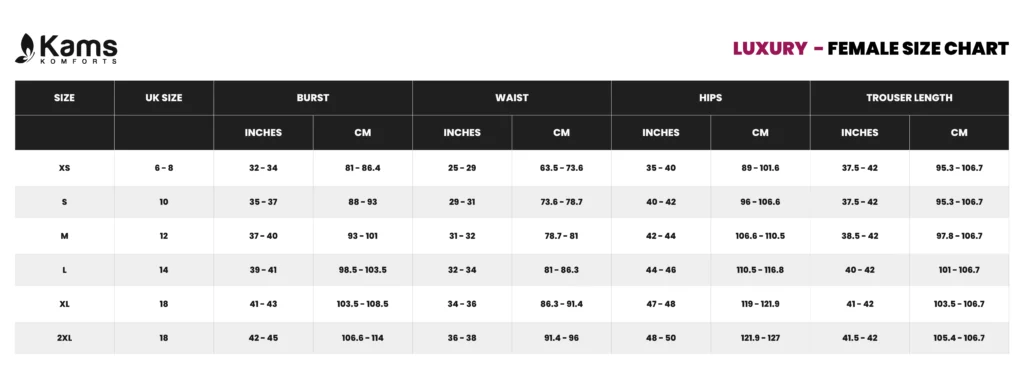Select hips inches cell 47 - 48

pos(661,304)
